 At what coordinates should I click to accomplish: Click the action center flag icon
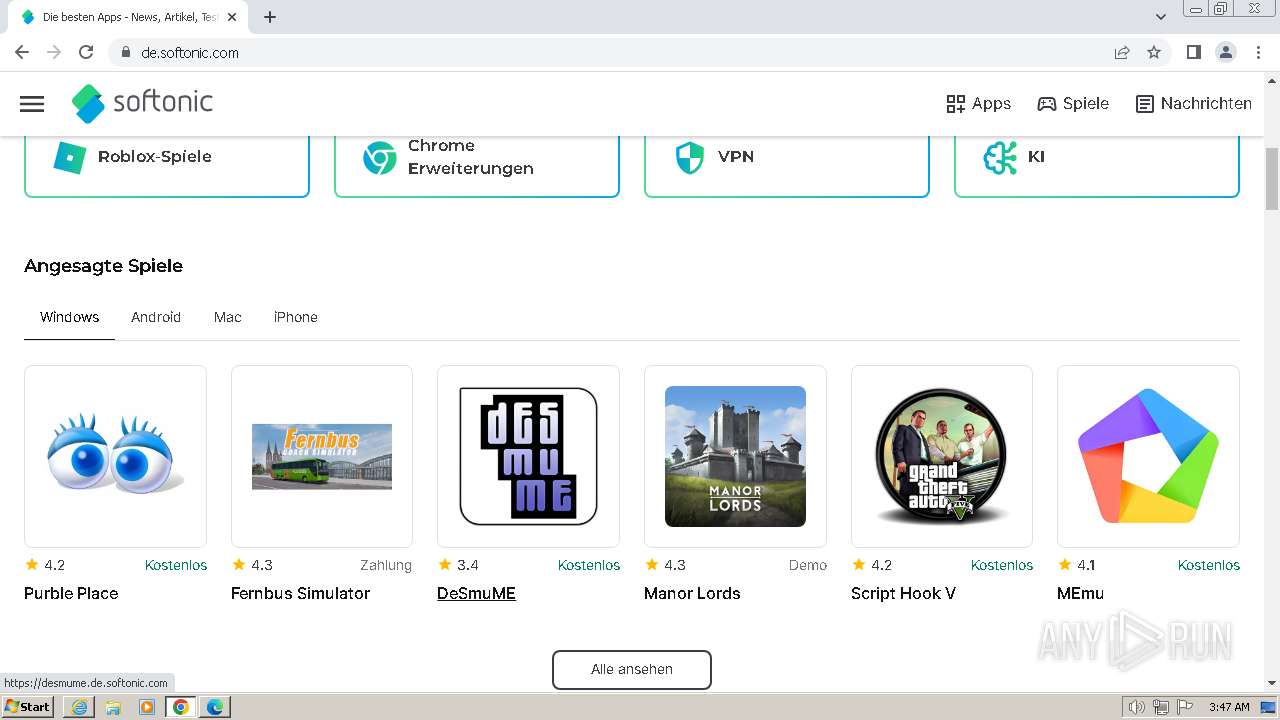point(1185,707)
